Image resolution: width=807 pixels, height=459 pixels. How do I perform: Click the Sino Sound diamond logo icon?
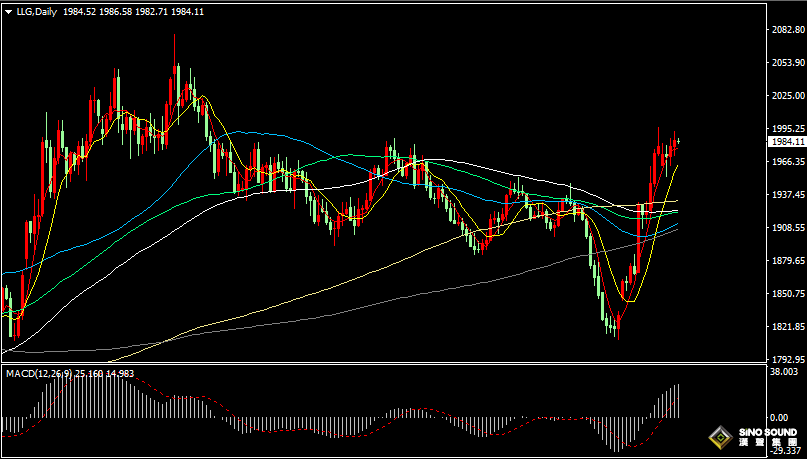coord(719,437)
